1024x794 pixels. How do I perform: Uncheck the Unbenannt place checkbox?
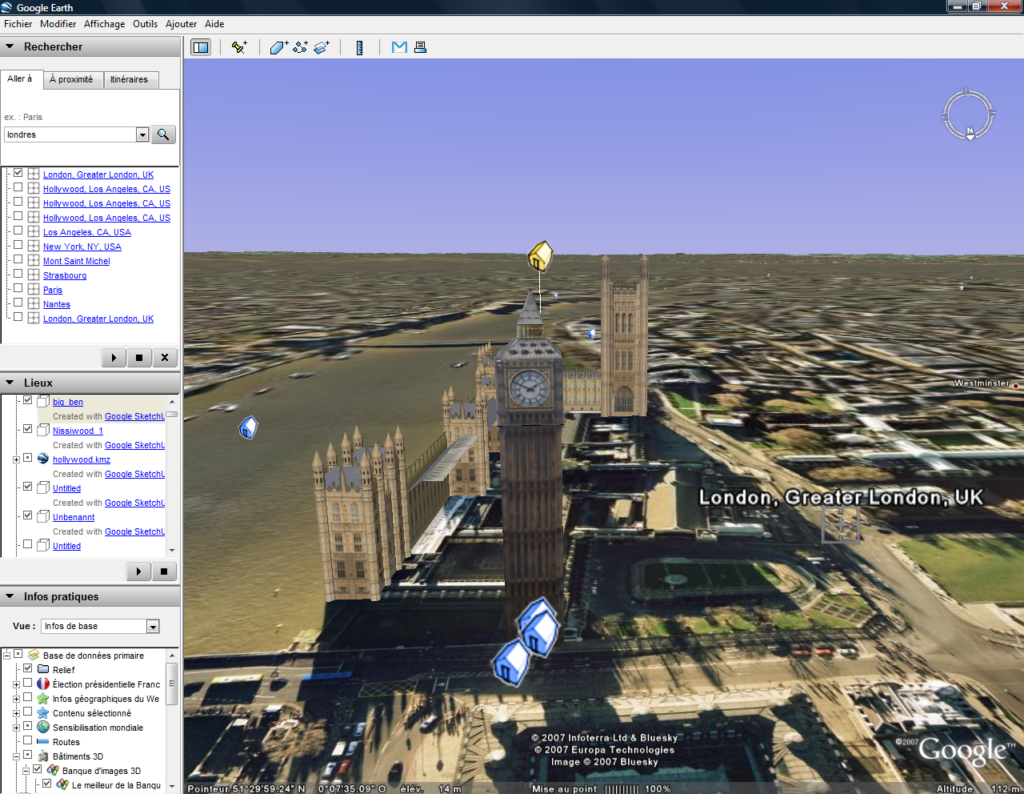click(x=27, y=515)
